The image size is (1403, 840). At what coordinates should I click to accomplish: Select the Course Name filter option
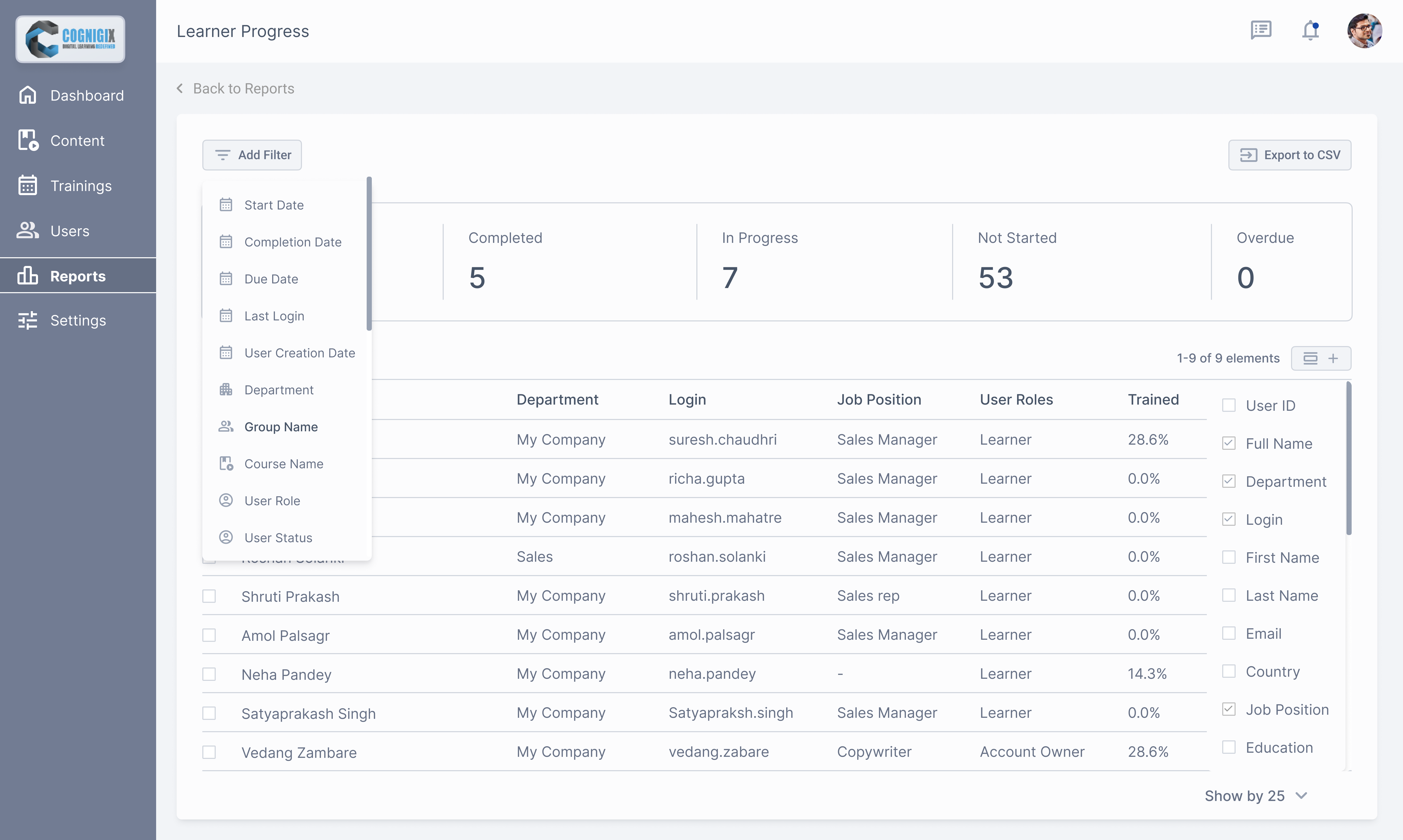[283, 464]
